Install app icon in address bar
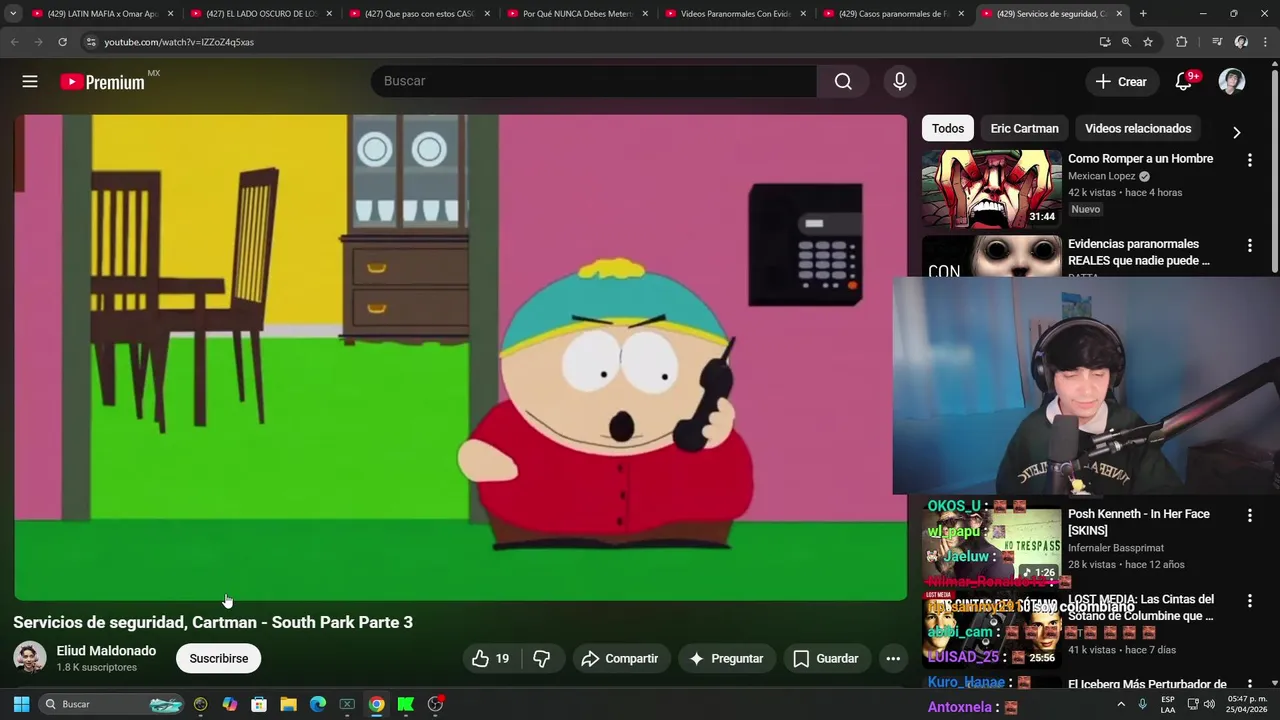 pos(1104,42)
